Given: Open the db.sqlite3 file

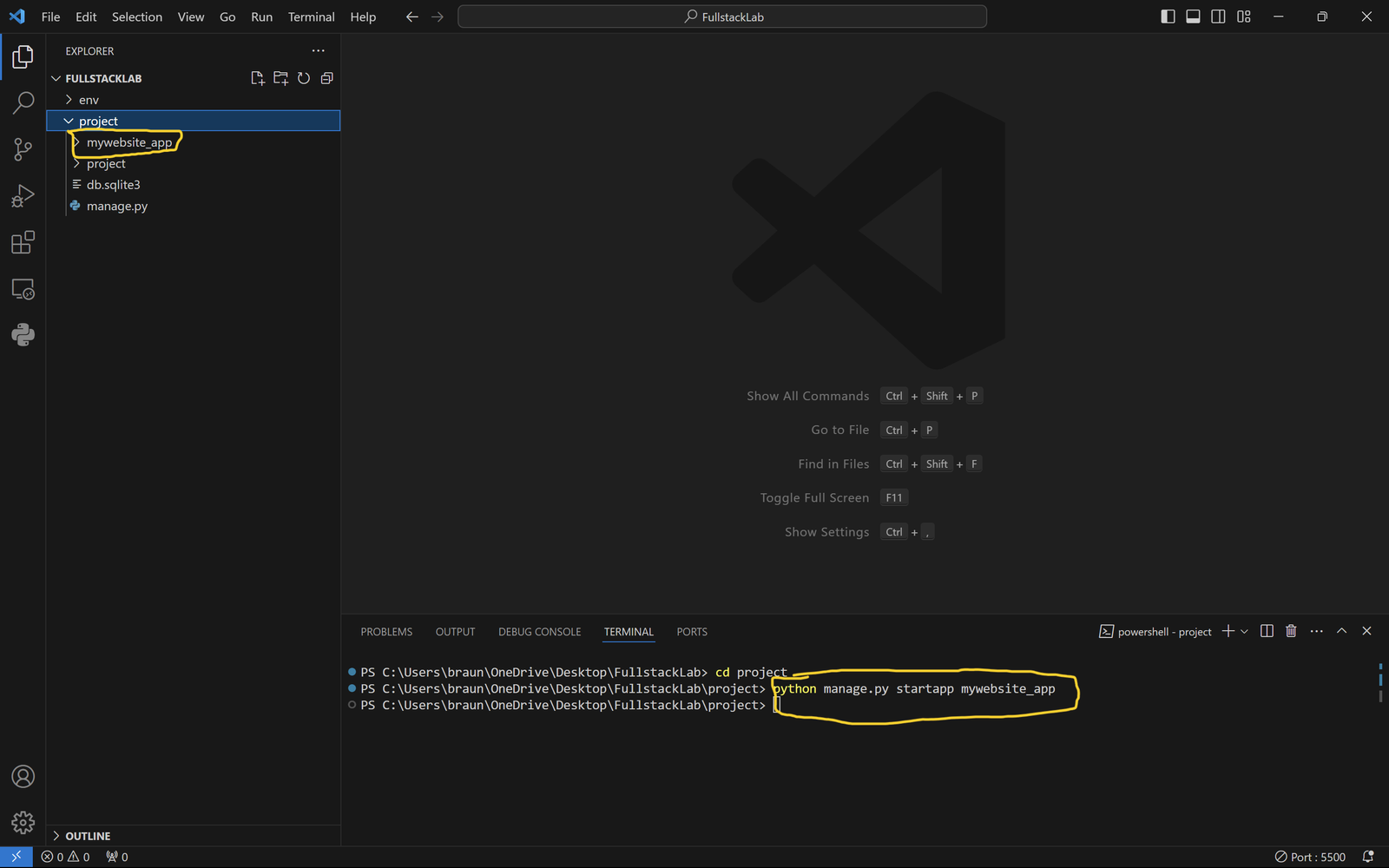Looking at the screenshot, I should [193, 185].
